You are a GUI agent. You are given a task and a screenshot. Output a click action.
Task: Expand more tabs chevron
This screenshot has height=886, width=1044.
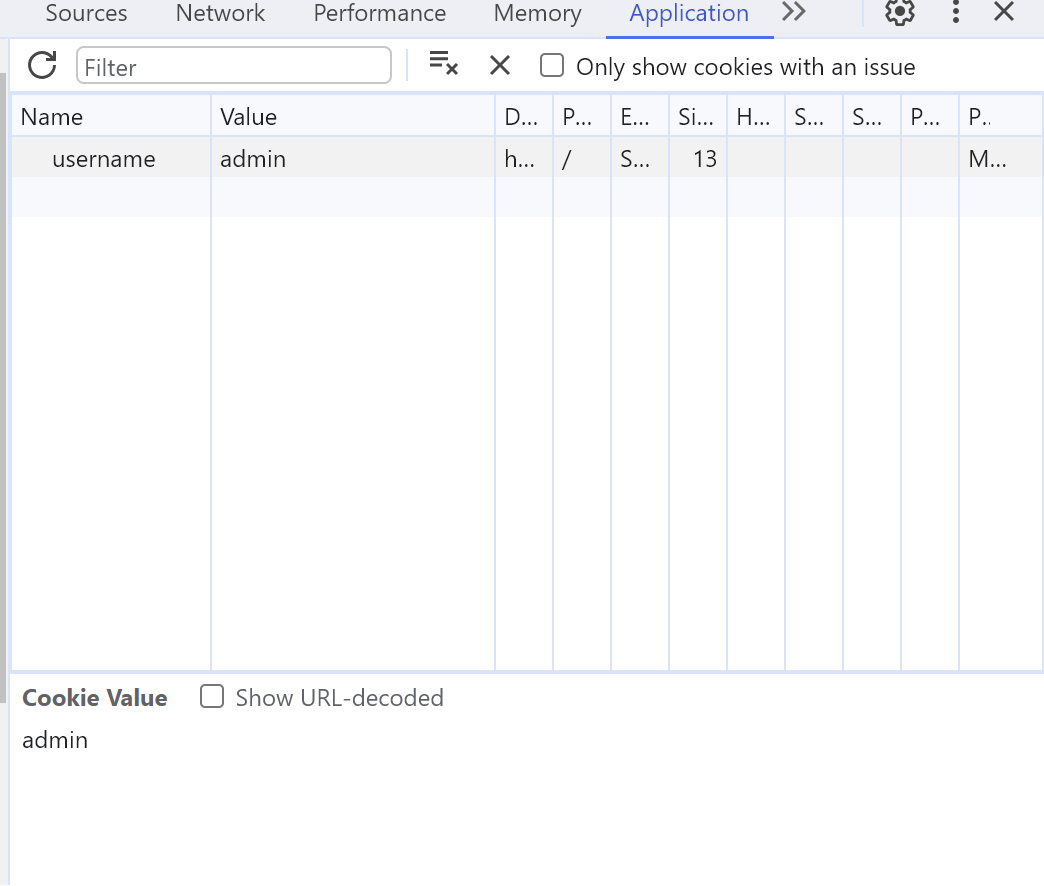coord(794,13)
